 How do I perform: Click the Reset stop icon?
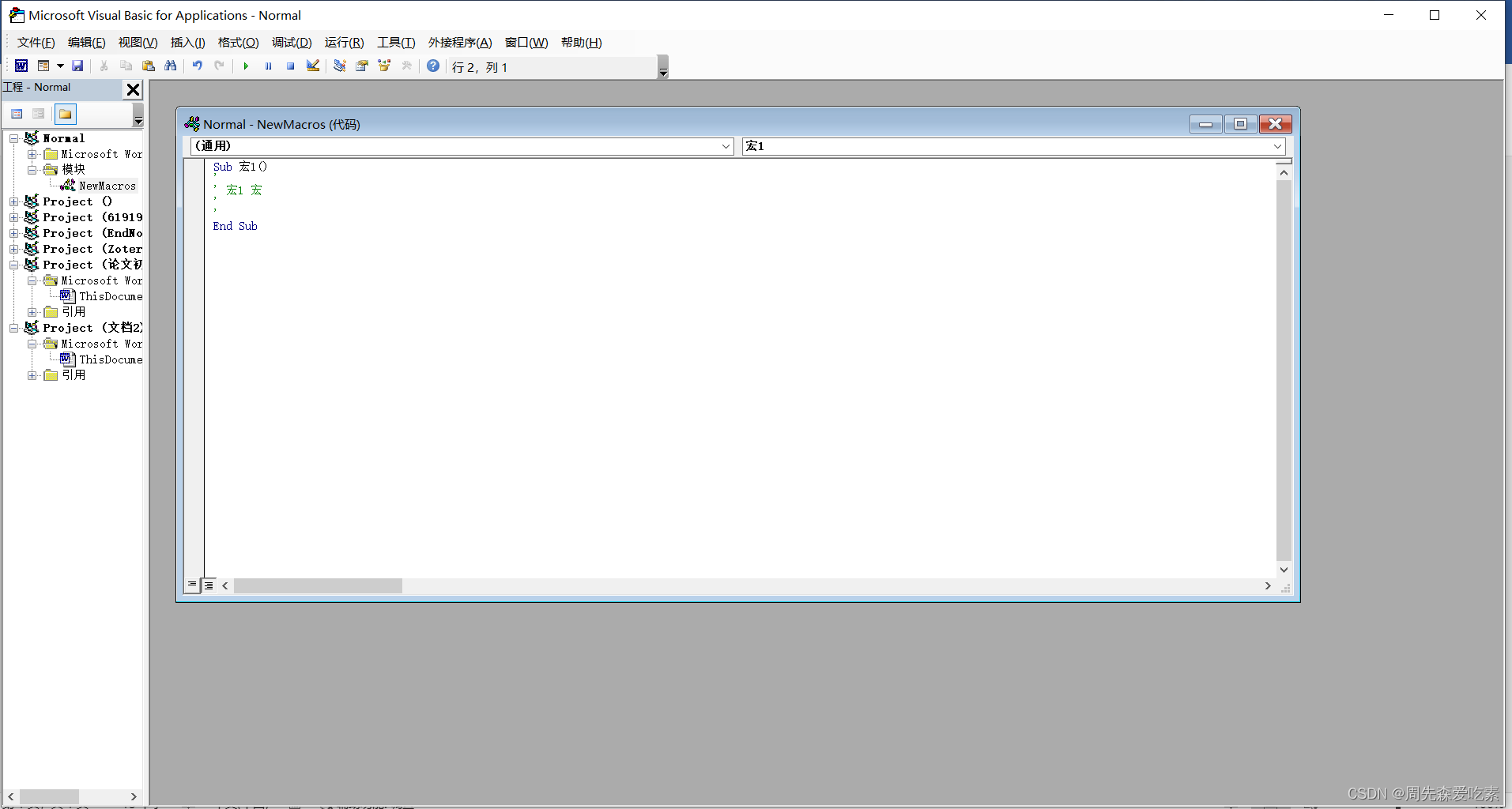tap(290, 66)
